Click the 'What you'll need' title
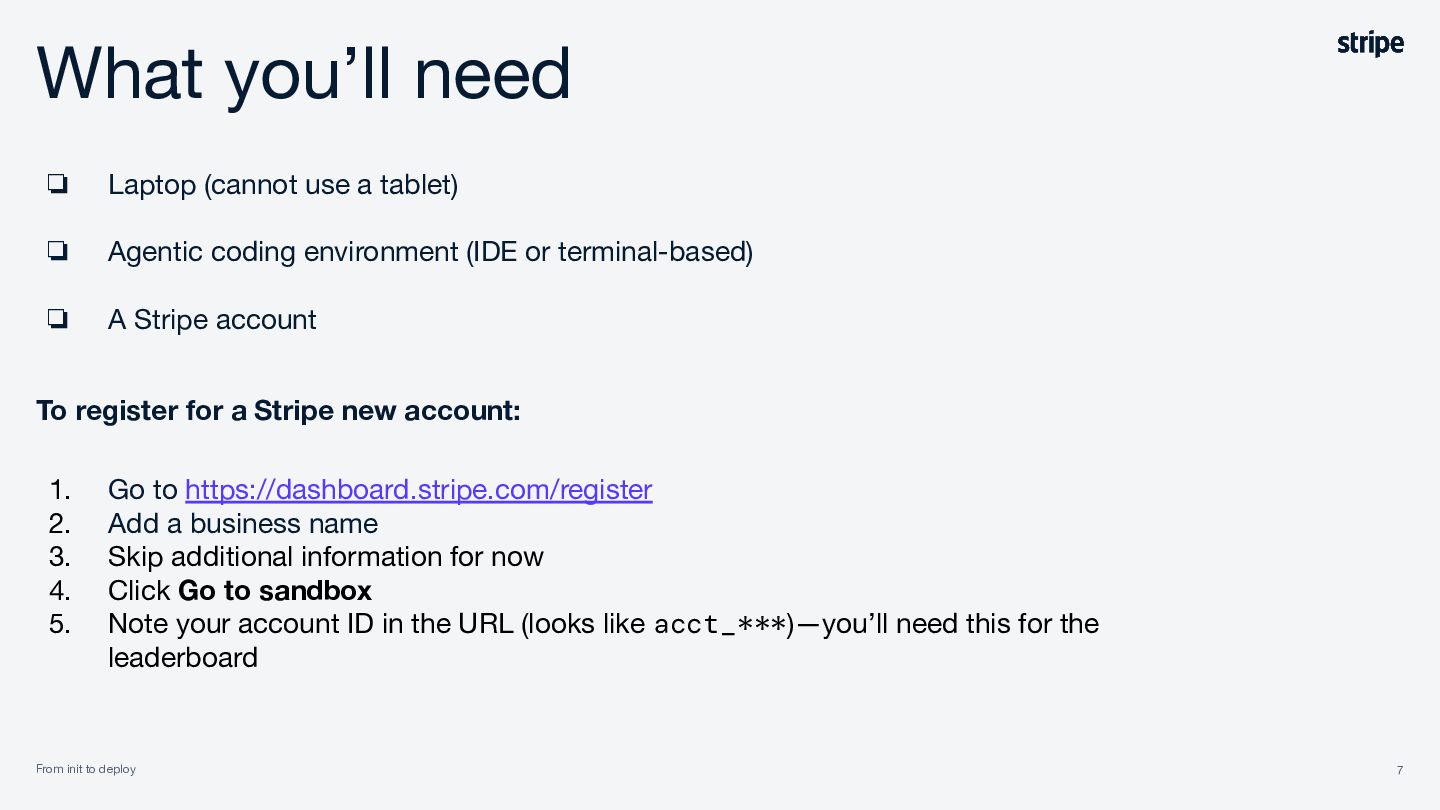This screenshot has height=810, width=1440. pyautogui.click(x=304, y=74)
